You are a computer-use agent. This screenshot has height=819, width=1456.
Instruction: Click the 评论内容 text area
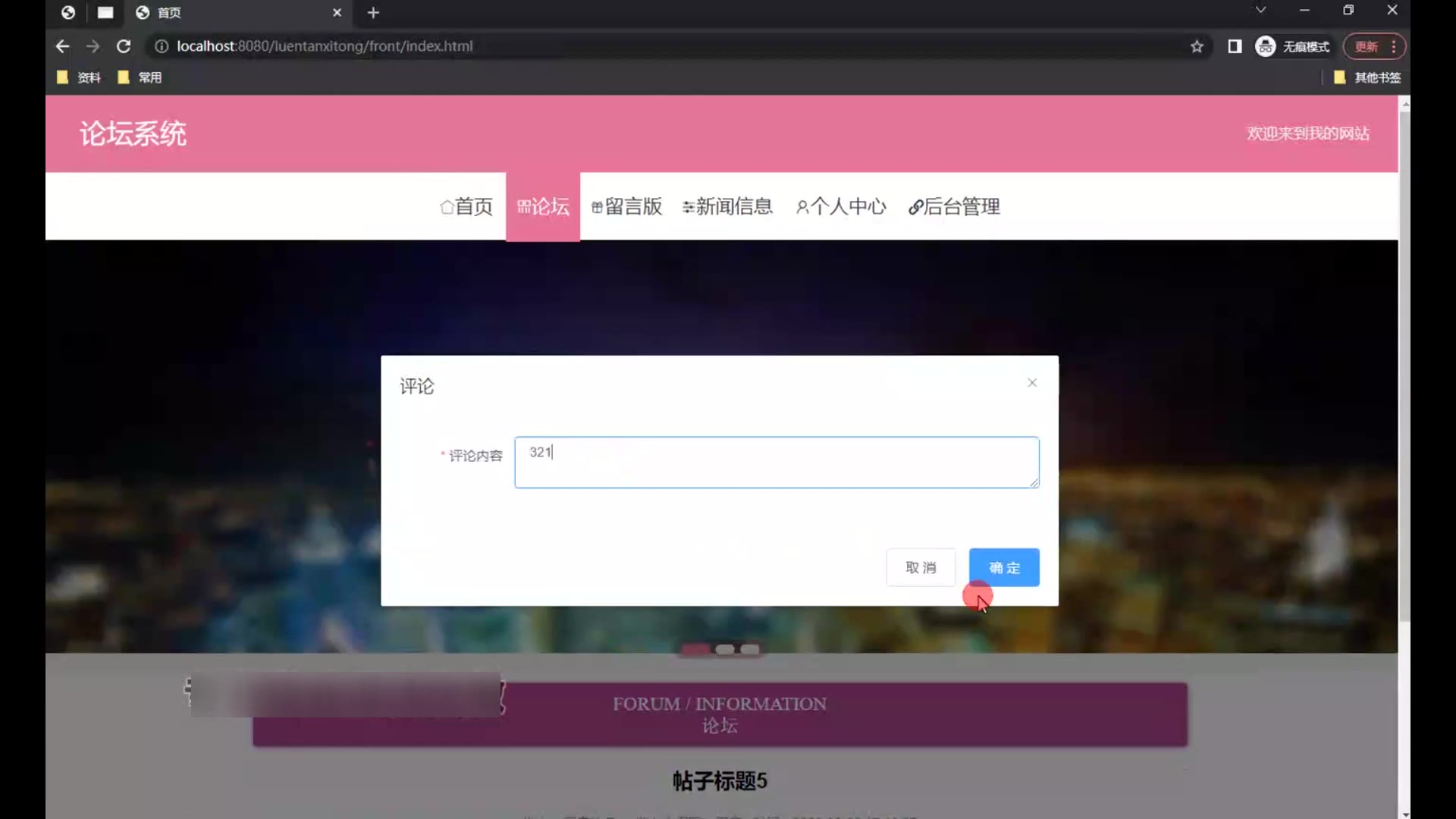point(777,462)
